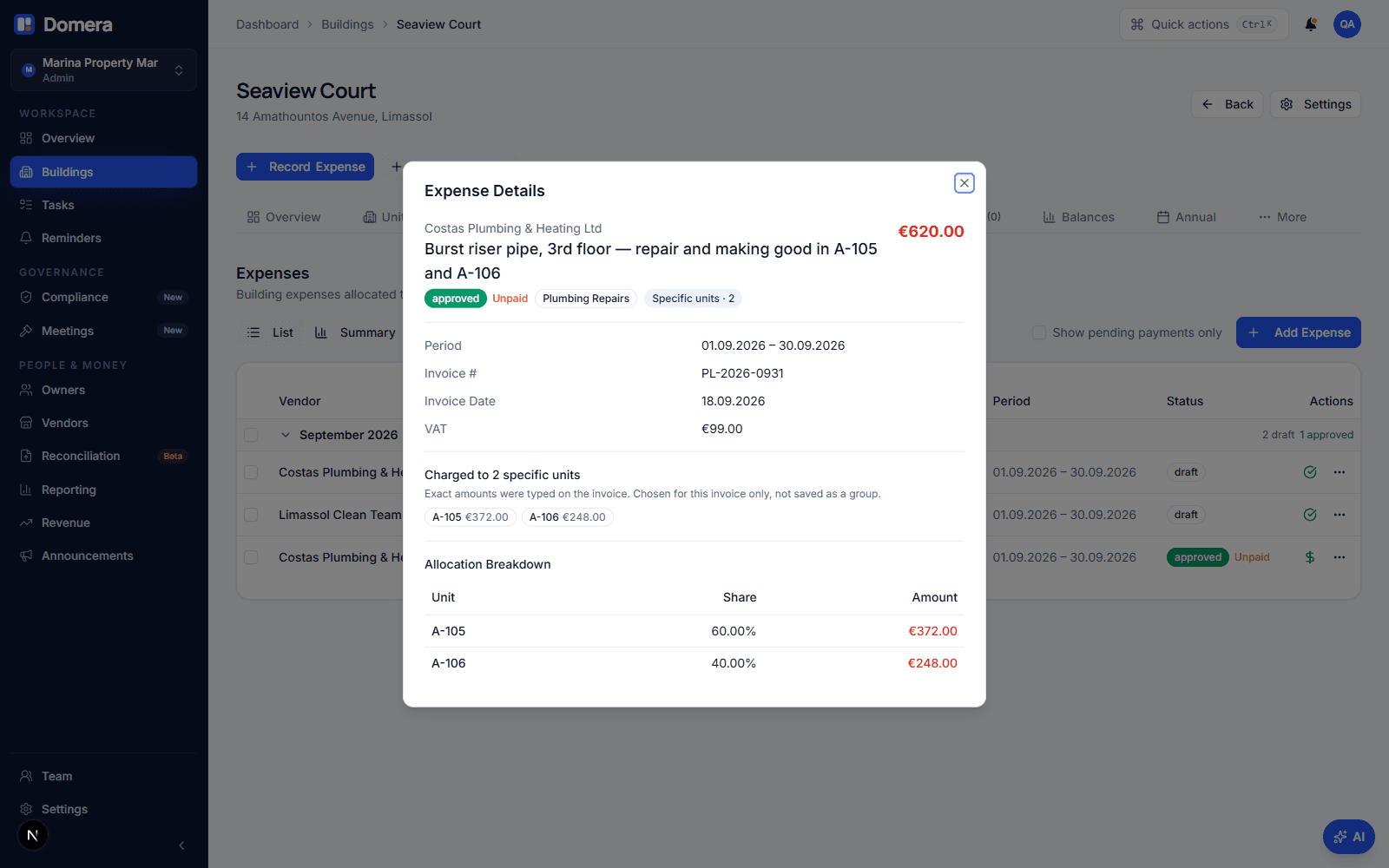The width and height of the screenshot is (1389, 868).
Task: Approve the Limassol Clean Team draft expense
Action: pyautogui.click(x=1310, y=515)
